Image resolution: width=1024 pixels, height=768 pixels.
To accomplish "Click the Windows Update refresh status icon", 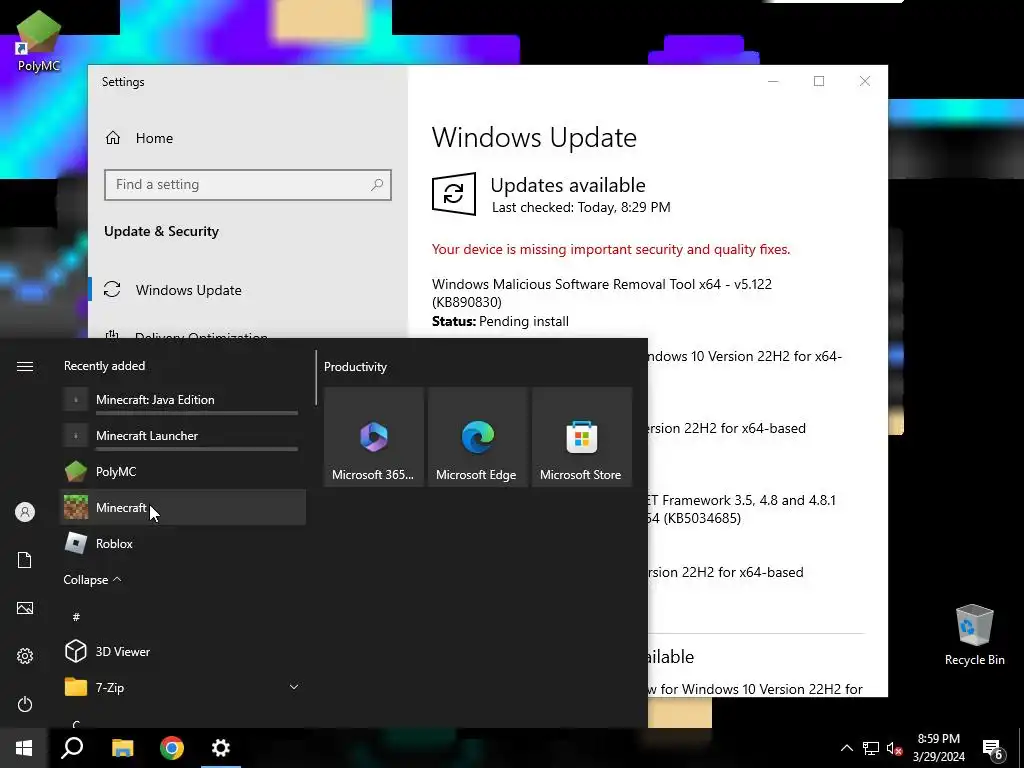I will (454, 193).
